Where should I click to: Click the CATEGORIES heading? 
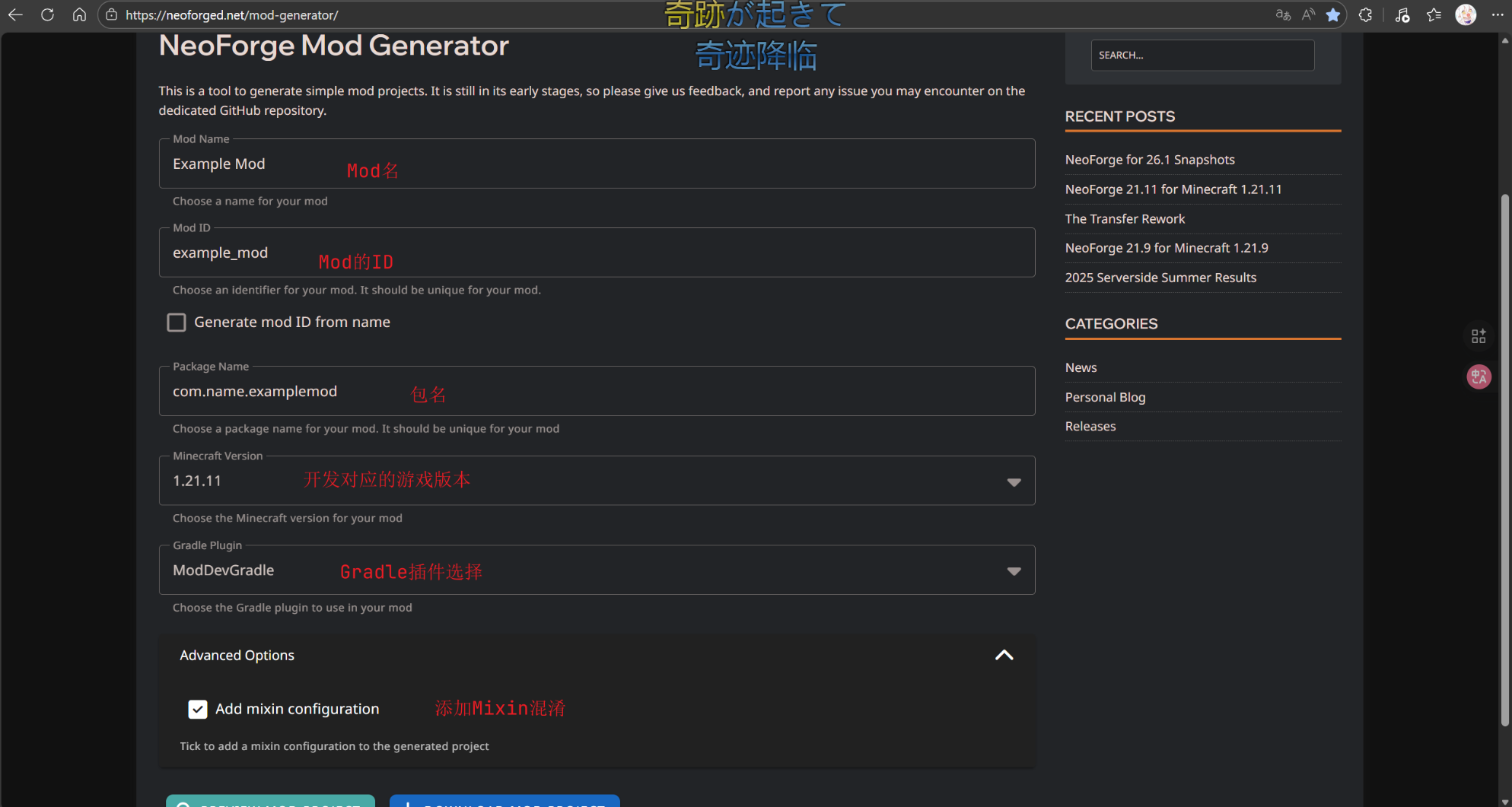click(1111, 324)
